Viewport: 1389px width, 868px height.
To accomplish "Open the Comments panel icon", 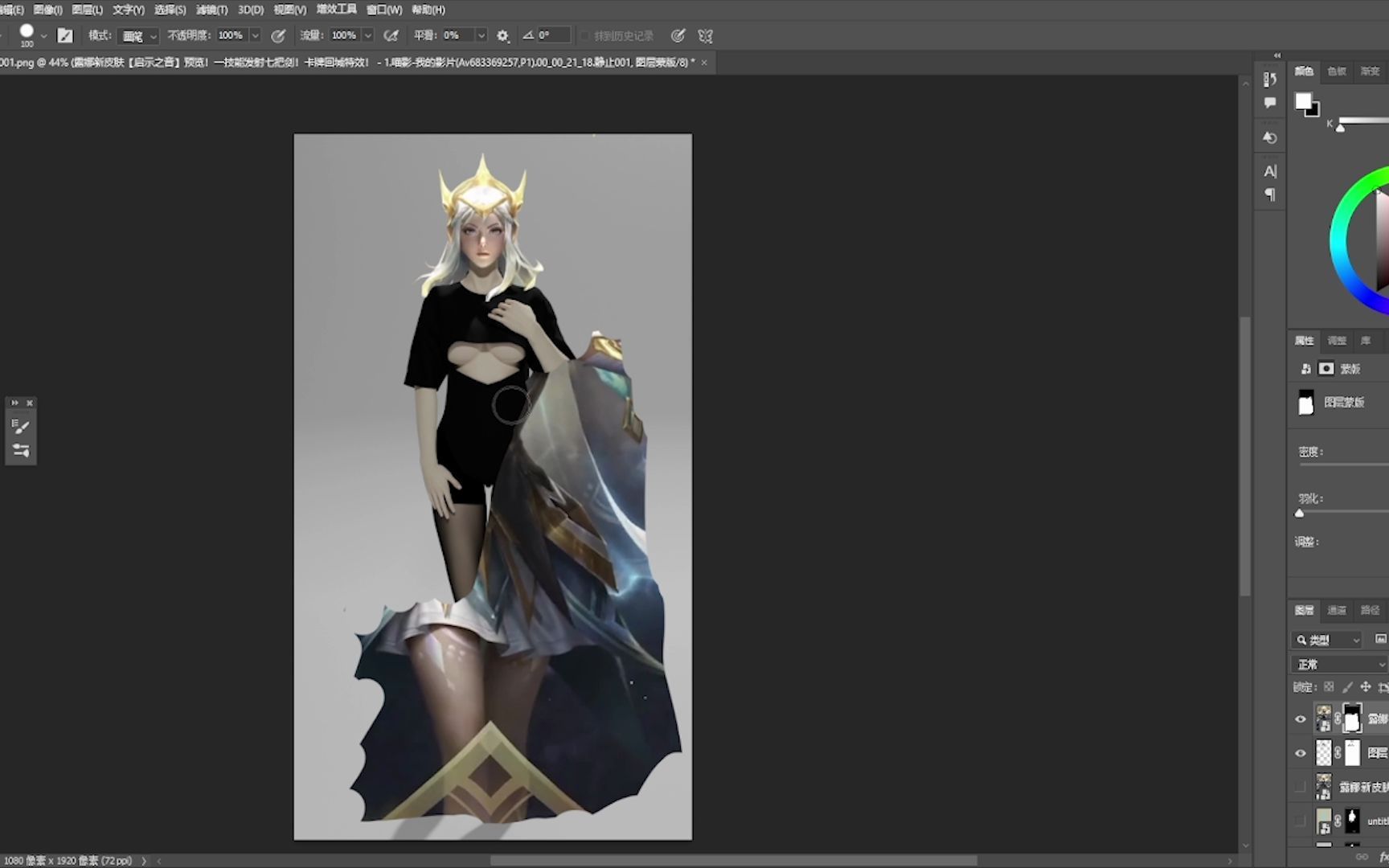I will point(1270,103).
